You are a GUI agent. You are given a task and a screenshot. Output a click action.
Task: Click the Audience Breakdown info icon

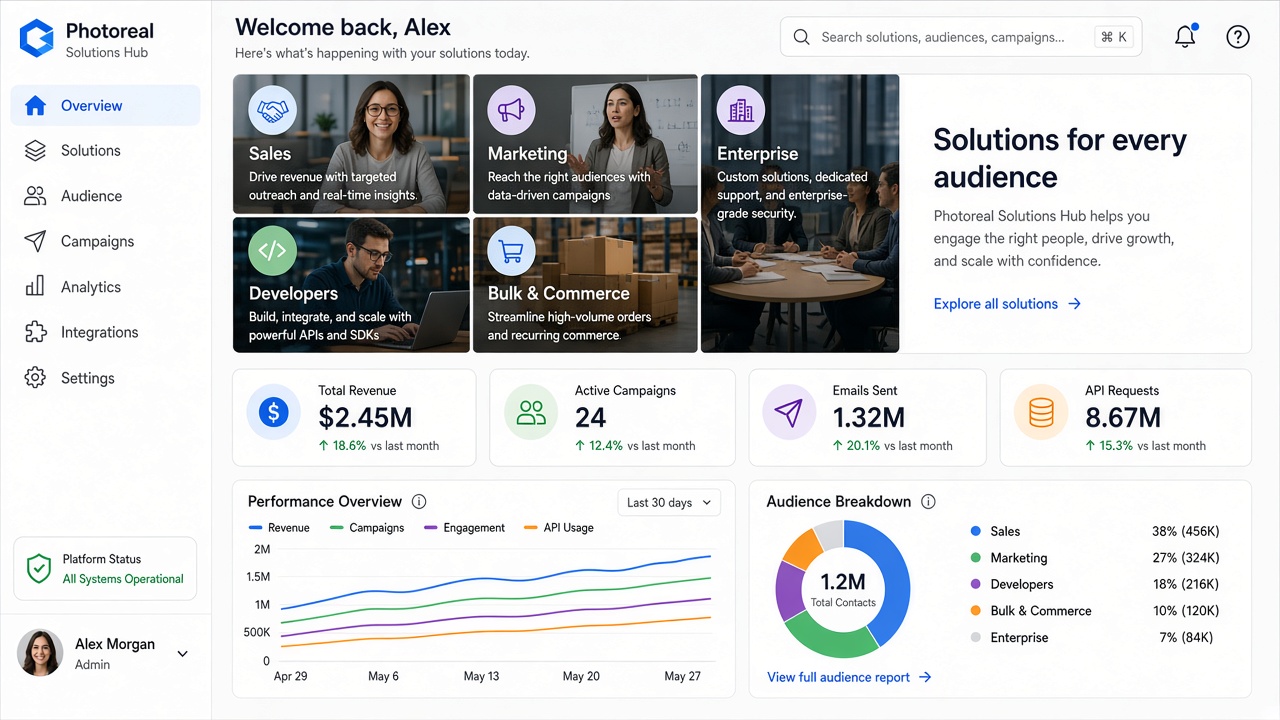928,502
